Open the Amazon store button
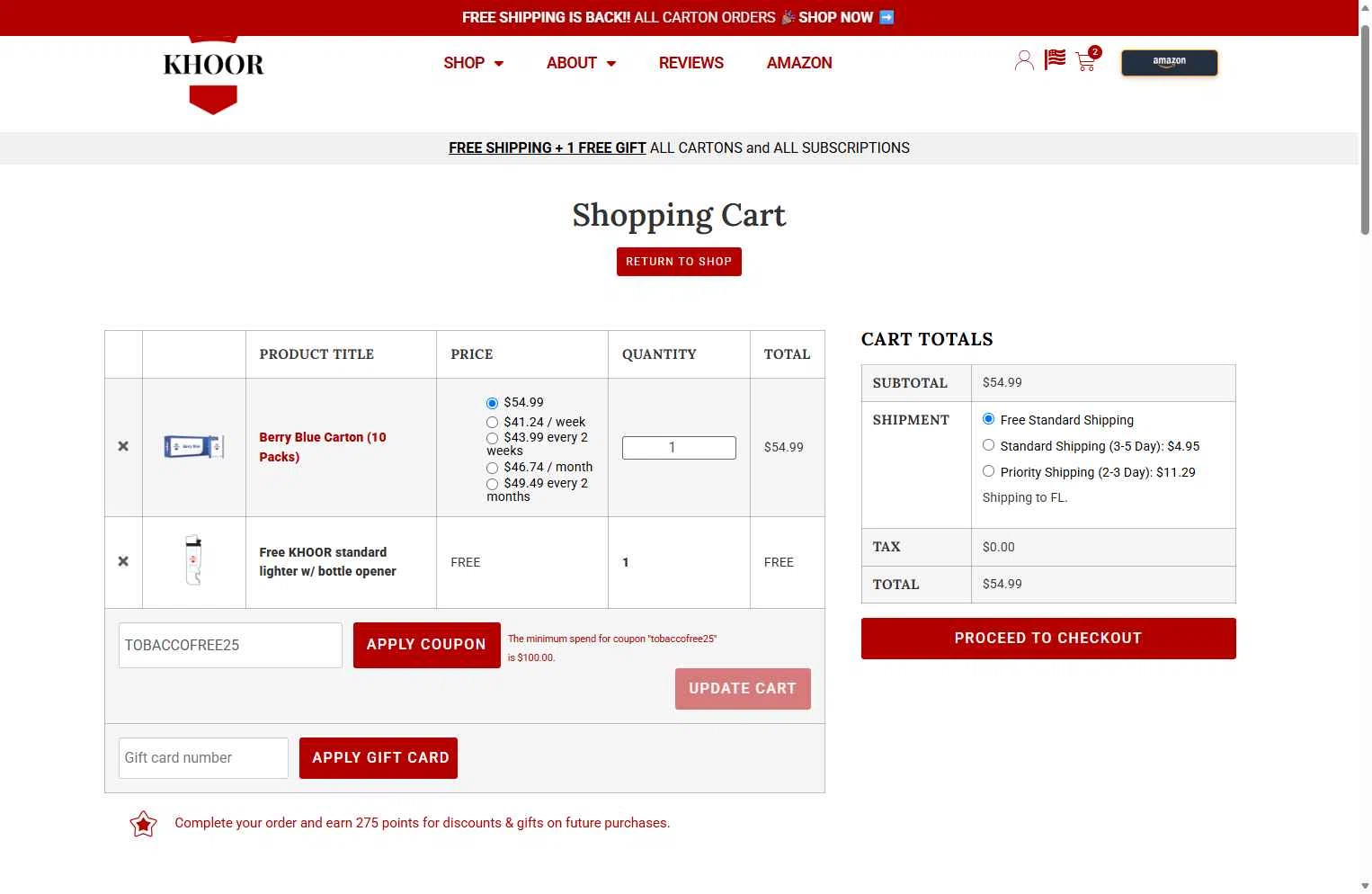The image size is (1372, 894). pyautogui.click(x=1169, y=62)
